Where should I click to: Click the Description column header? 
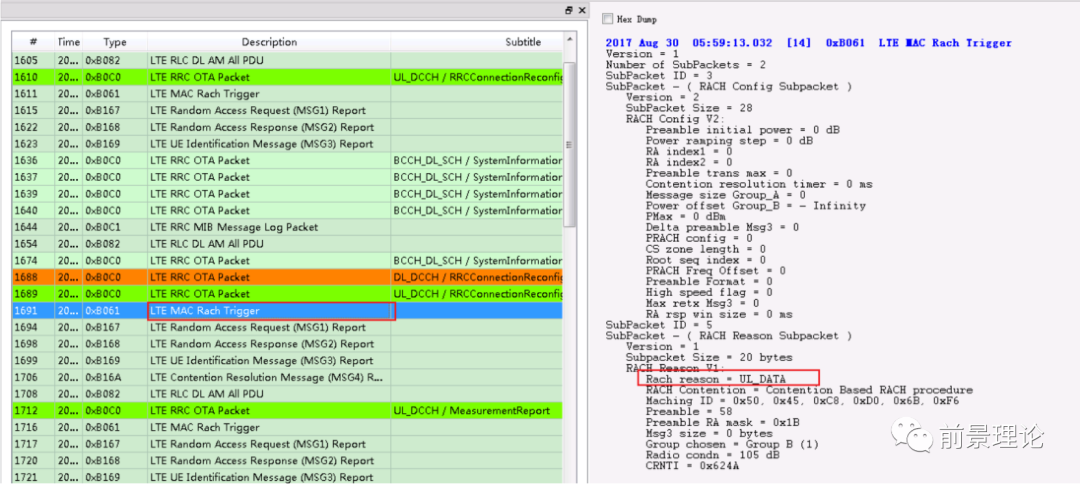(268, 42)
